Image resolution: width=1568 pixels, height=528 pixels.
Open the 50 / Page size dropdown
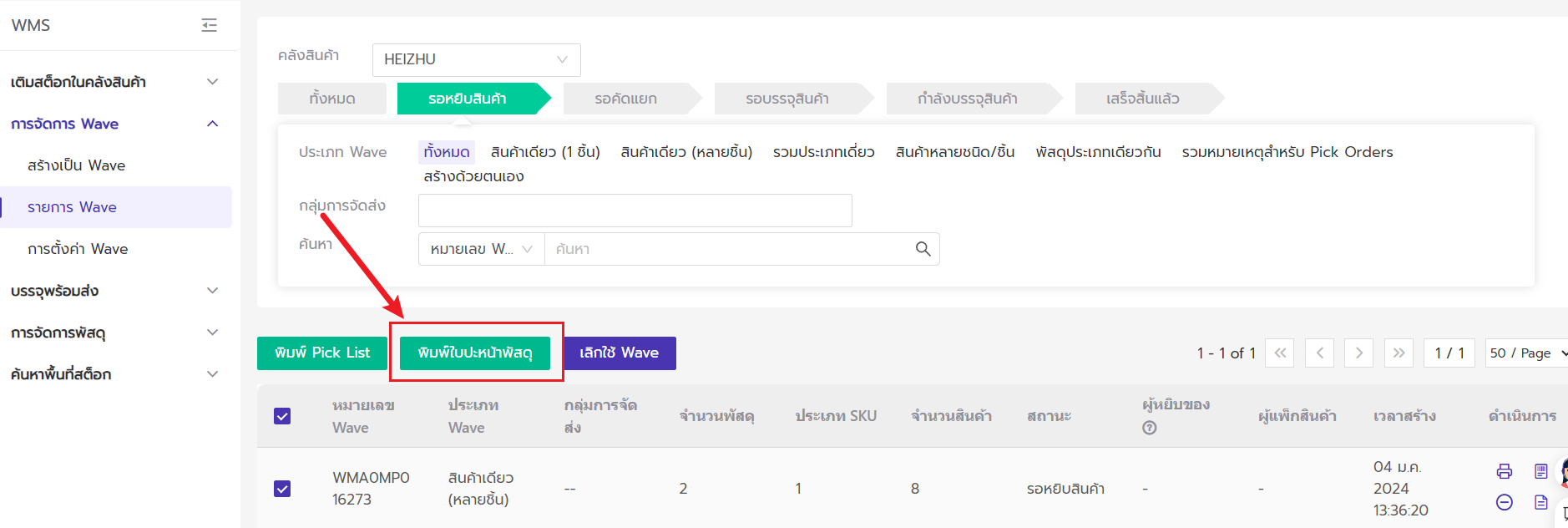pos(1528,353)
